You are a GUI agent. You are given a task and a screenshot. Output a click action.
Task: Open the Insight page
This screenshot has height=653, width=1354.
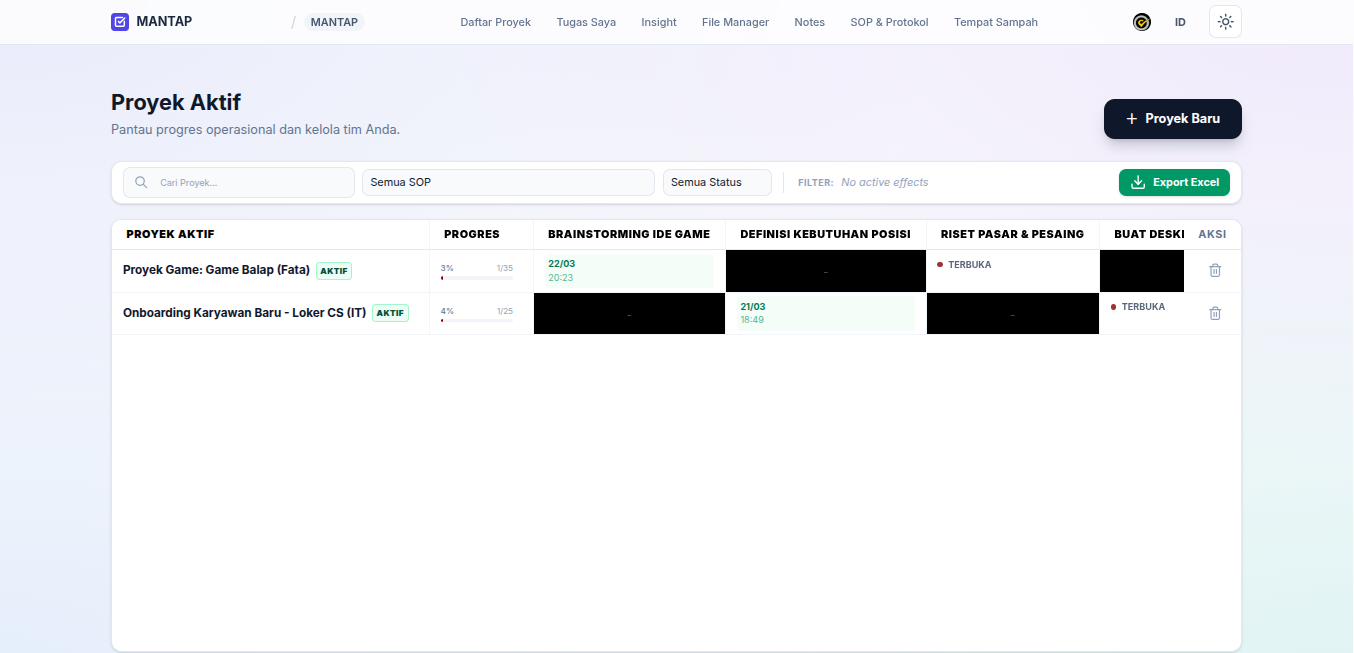click(659, 22)
